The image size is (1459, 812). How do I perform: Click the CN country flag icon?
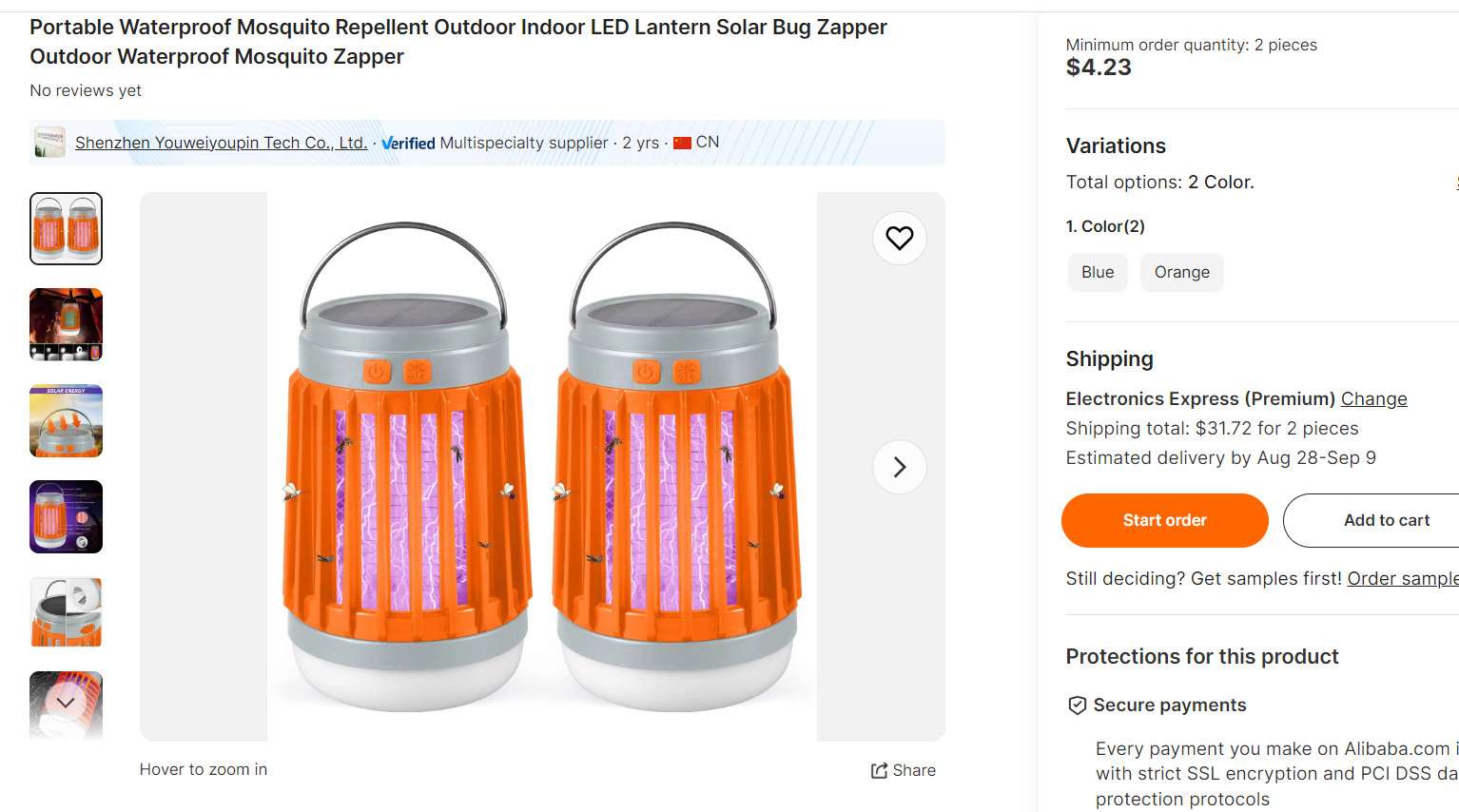click(x=683, y=142)
